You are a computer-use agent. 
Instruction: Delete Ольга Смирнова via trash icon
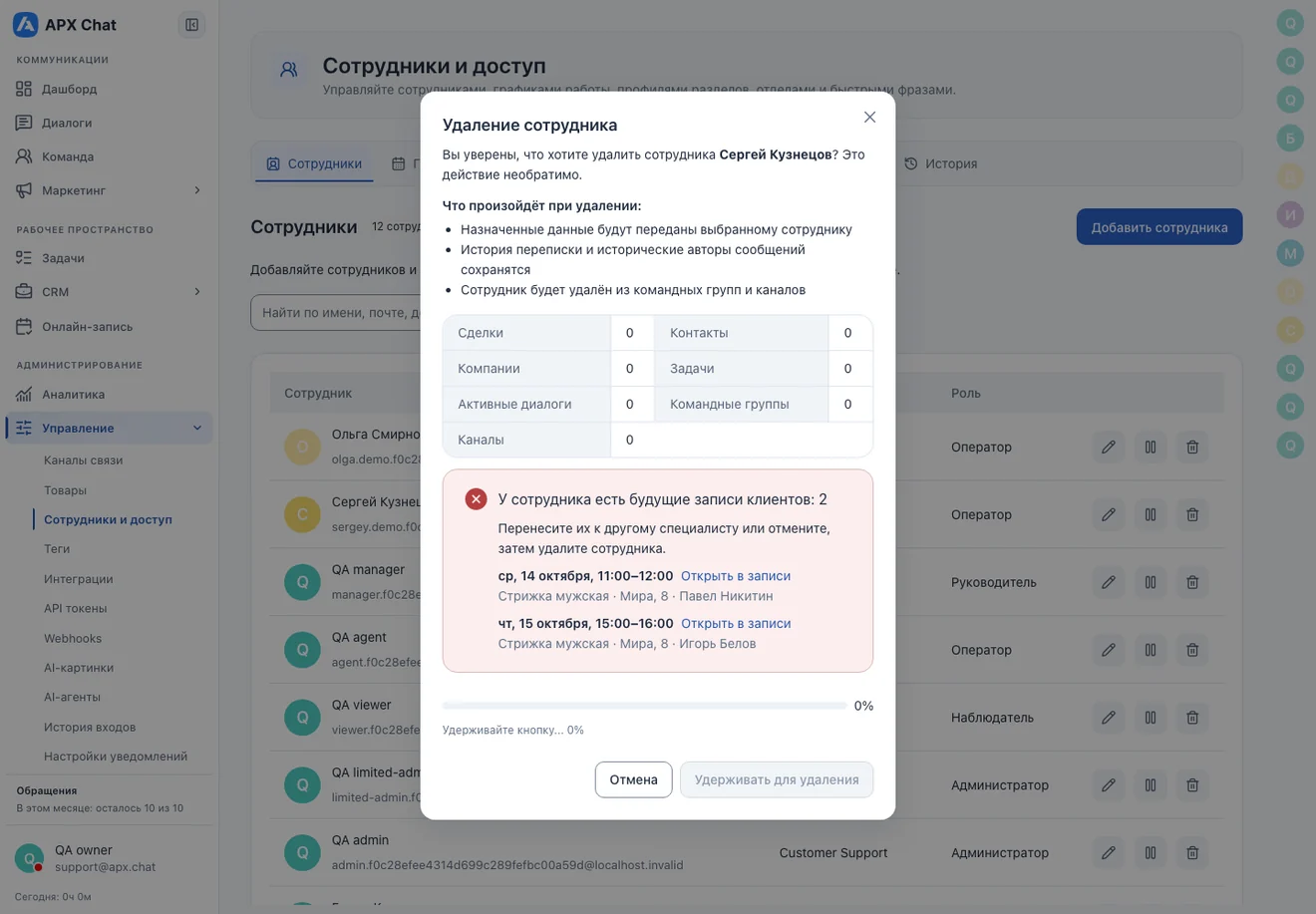[1192, 447]
